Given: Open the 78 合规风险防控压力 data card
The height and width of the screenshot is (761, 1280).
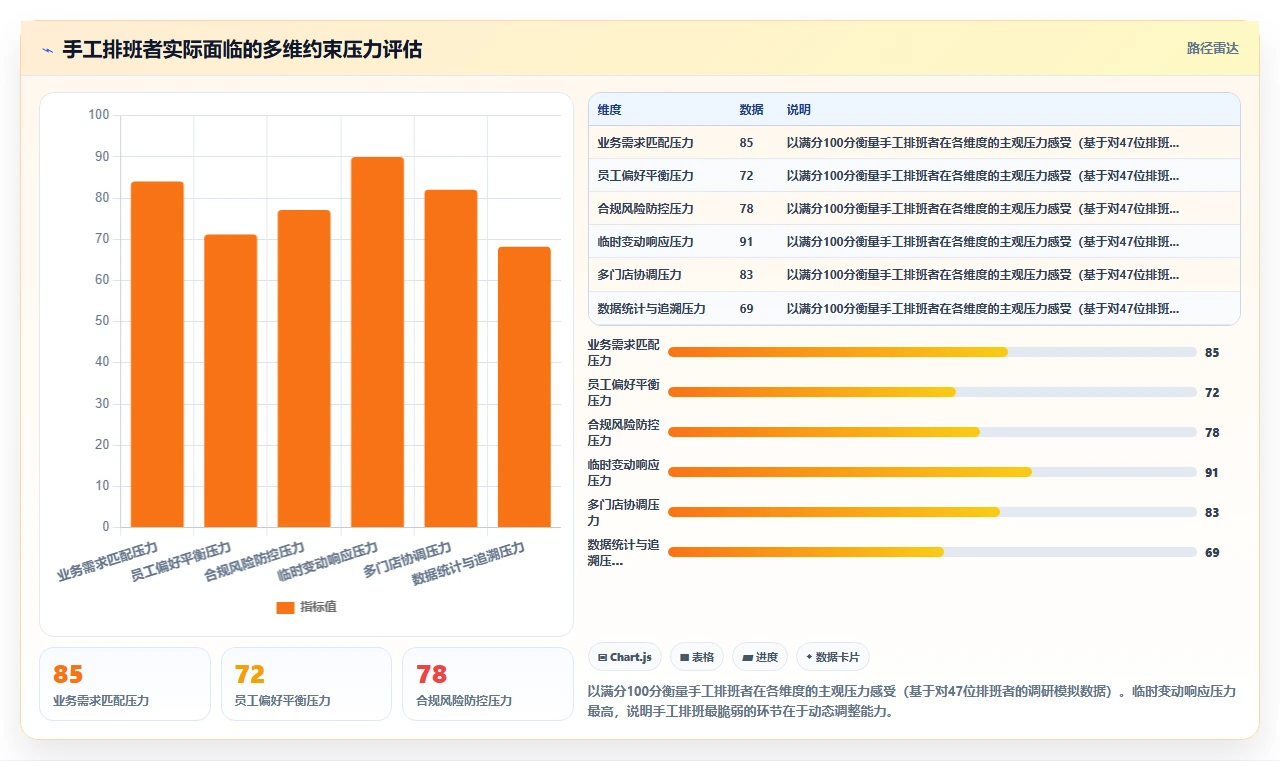Looking at the screenshot, I should [488, 684].
